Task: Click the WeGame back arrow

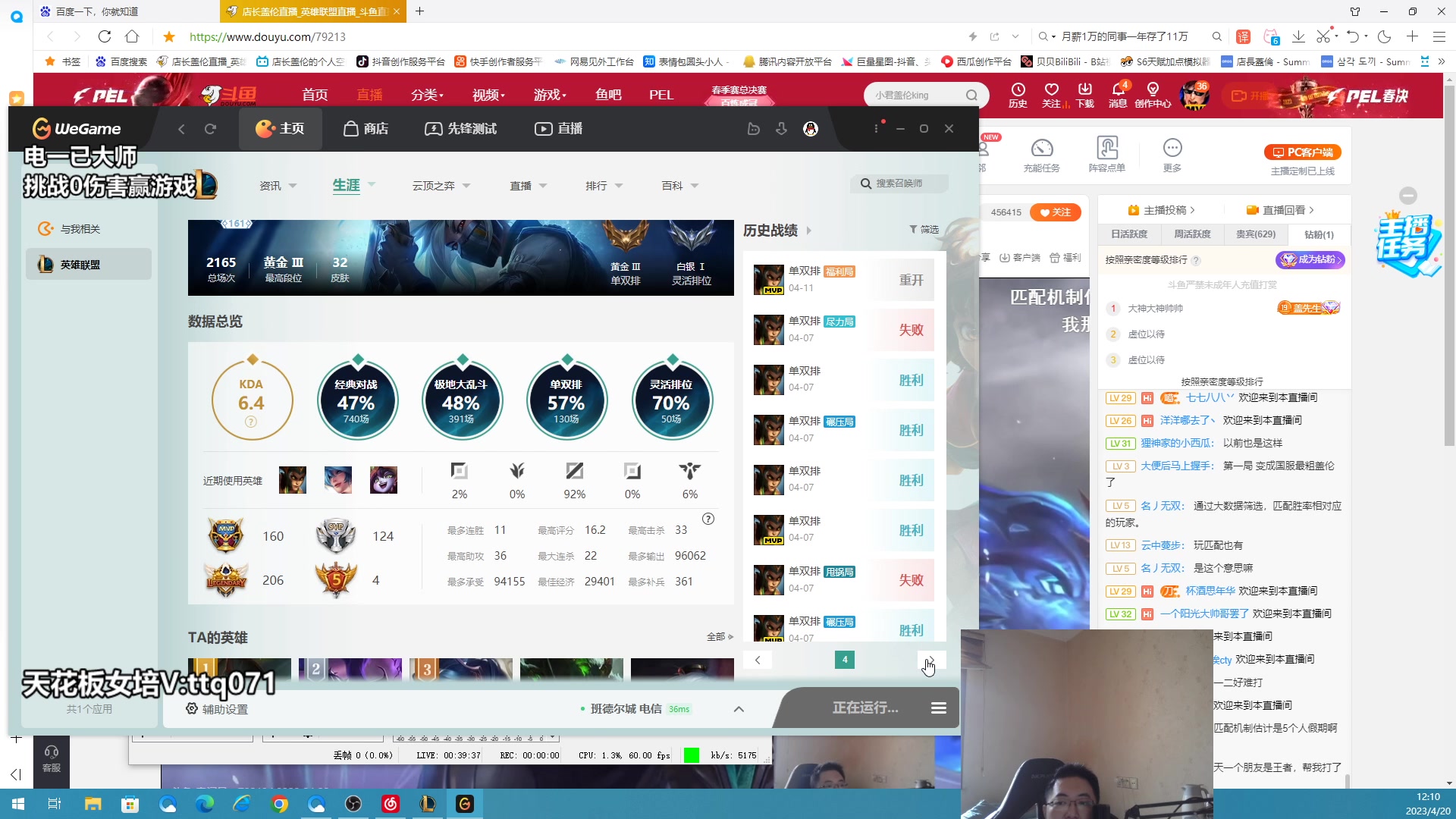Action: coord(181,129)
